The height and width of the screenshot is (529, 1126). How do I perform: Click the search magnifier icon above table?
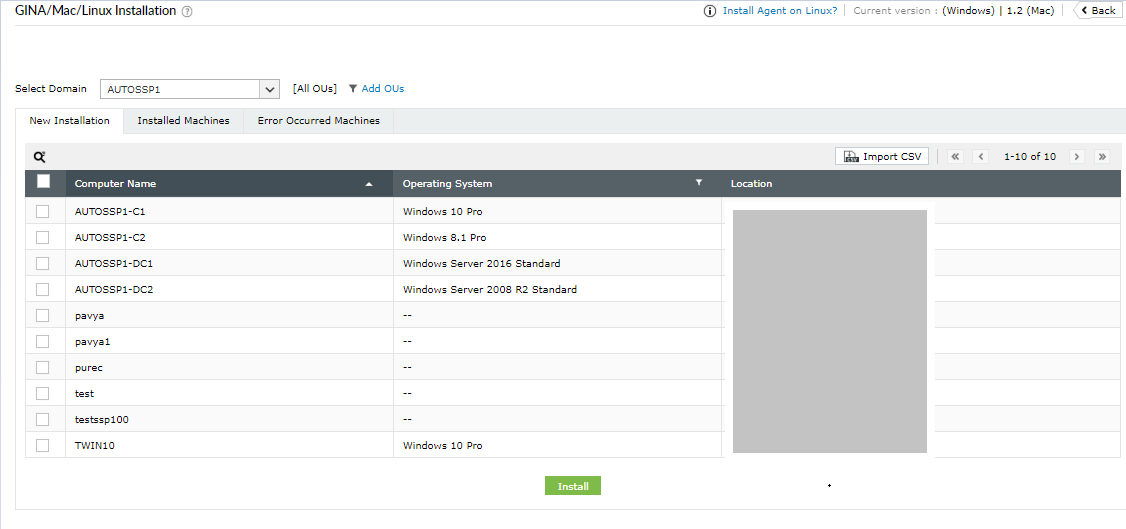[39, 156]
